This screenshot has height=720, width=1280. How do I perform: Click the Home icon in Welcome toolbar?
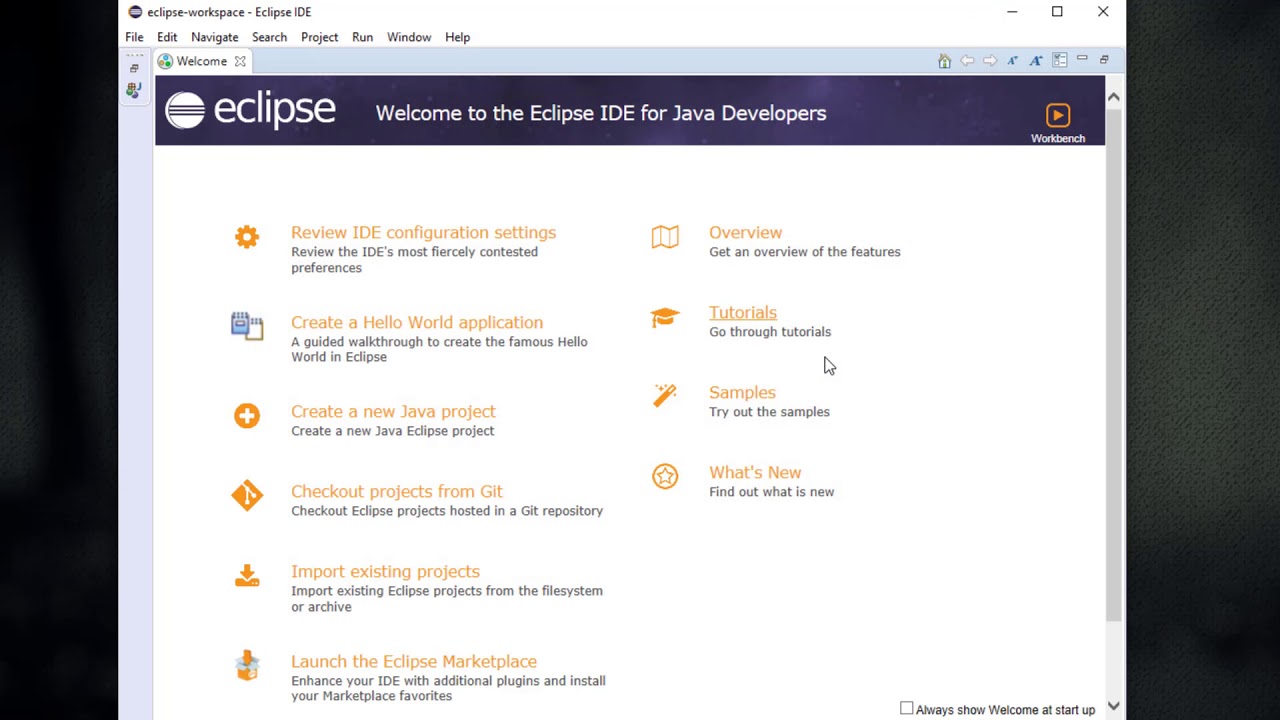(x=944, y=61)
